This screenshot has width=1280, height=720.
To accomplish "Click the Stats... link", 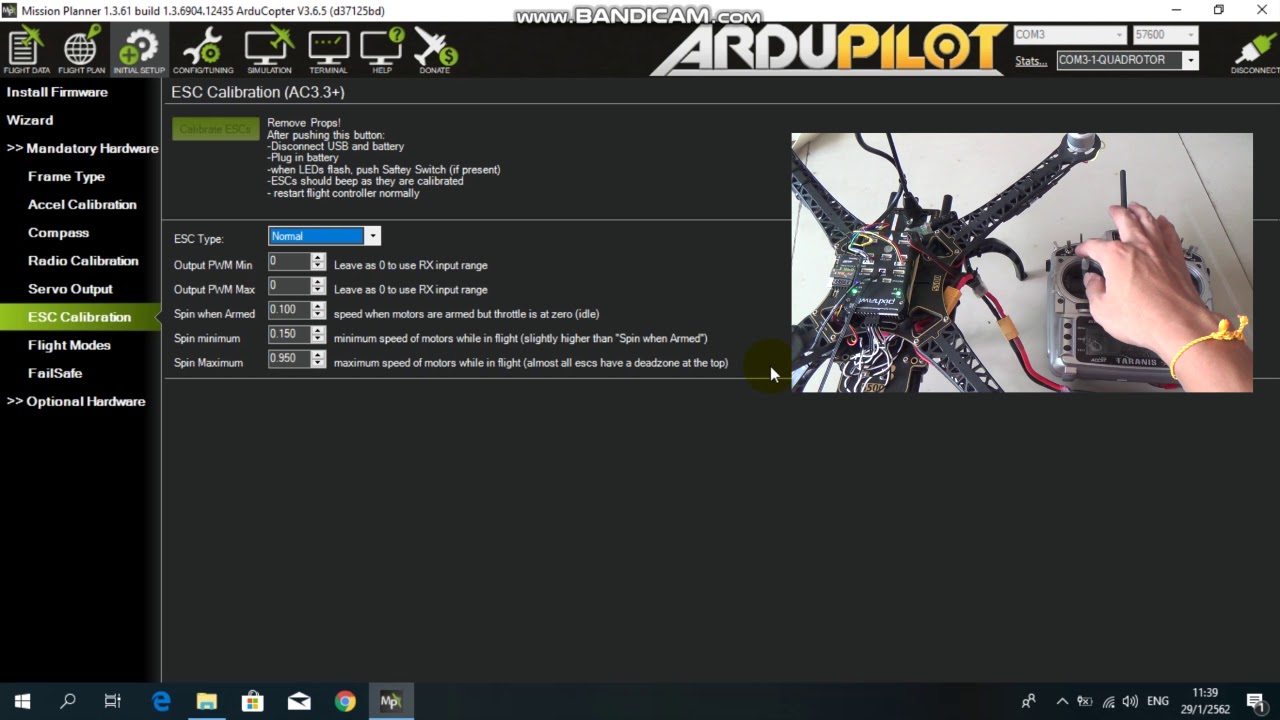I will [1031, 61].
